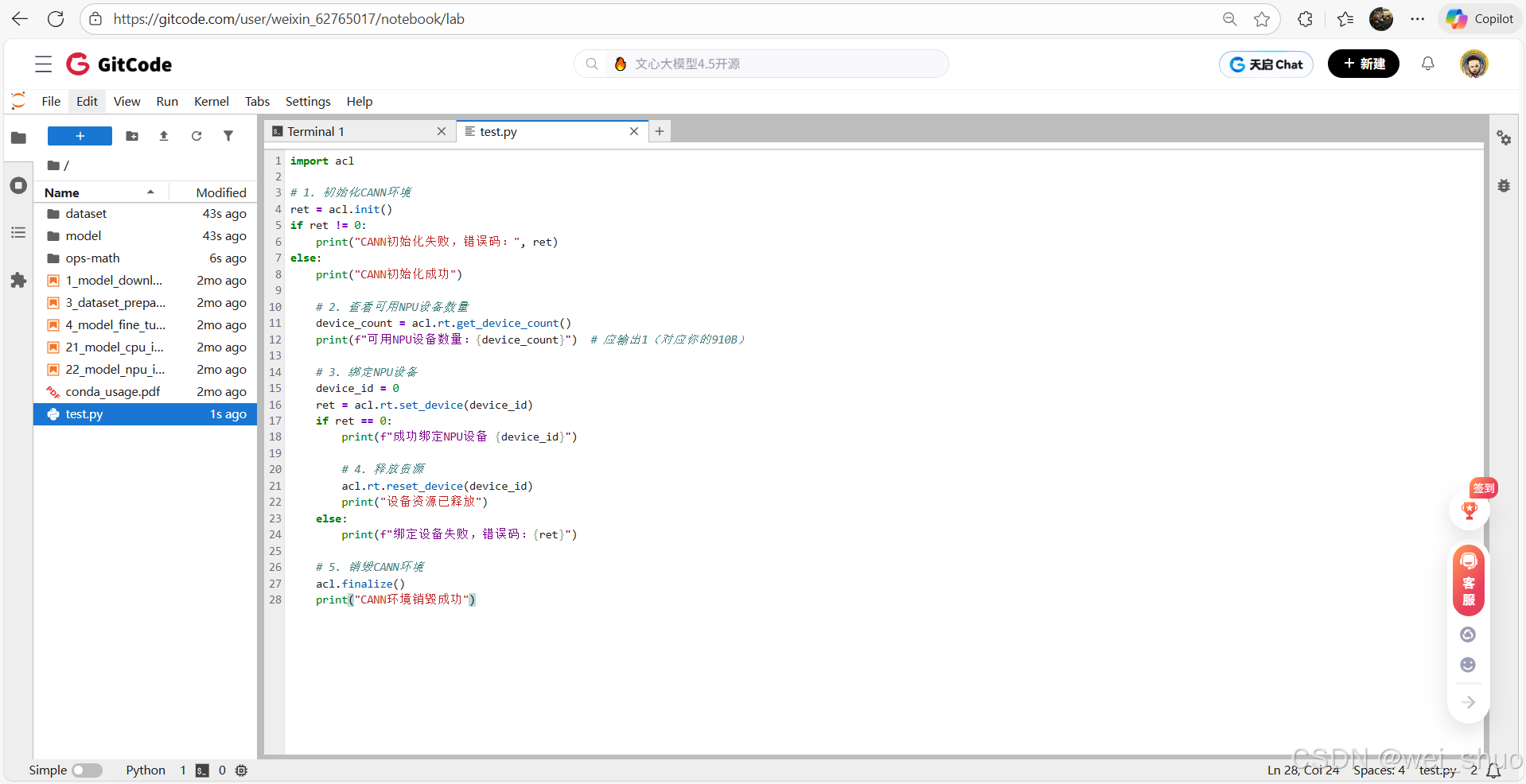The height and width of the screenshot is (784, 1526).
Task: Select the conda_usage.pdf file
Action: pyautogui.click(x=145, y=392)
